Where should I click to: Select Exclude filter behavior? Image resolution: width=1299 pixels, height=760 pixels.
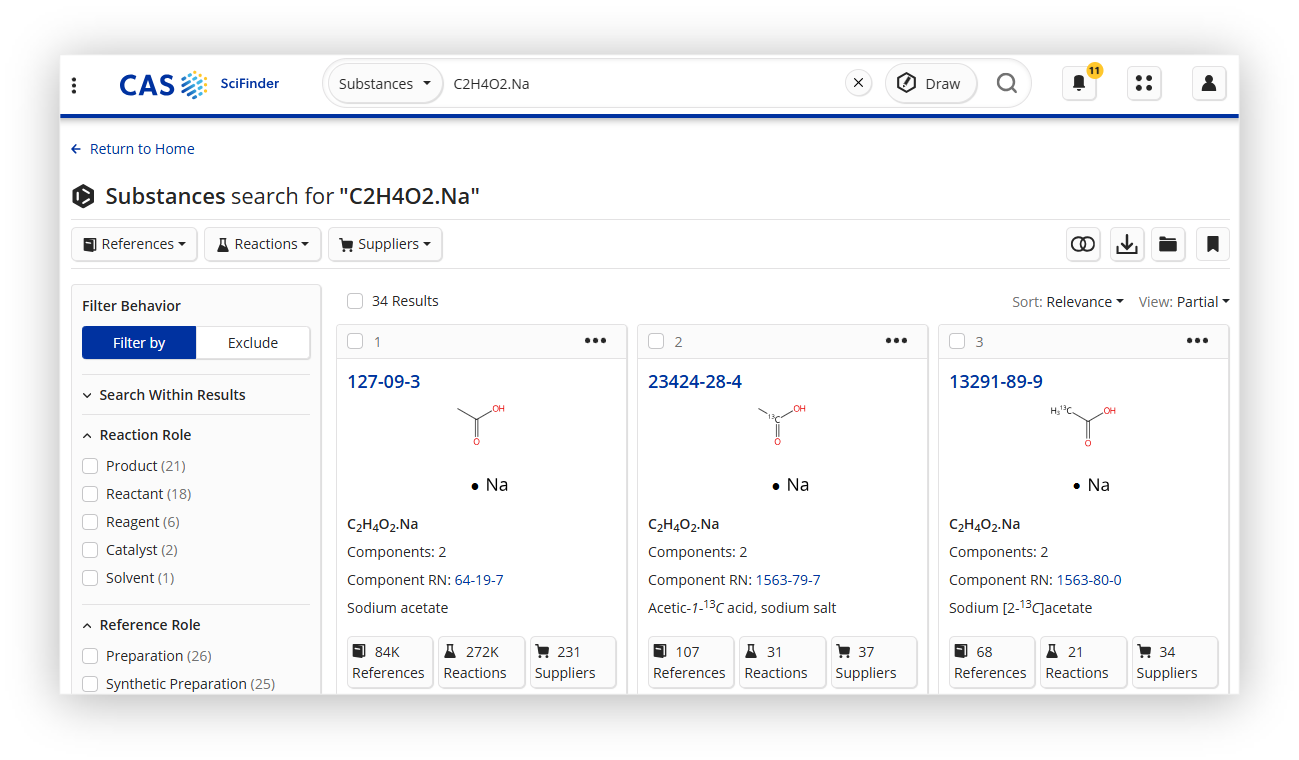(253, 343)
